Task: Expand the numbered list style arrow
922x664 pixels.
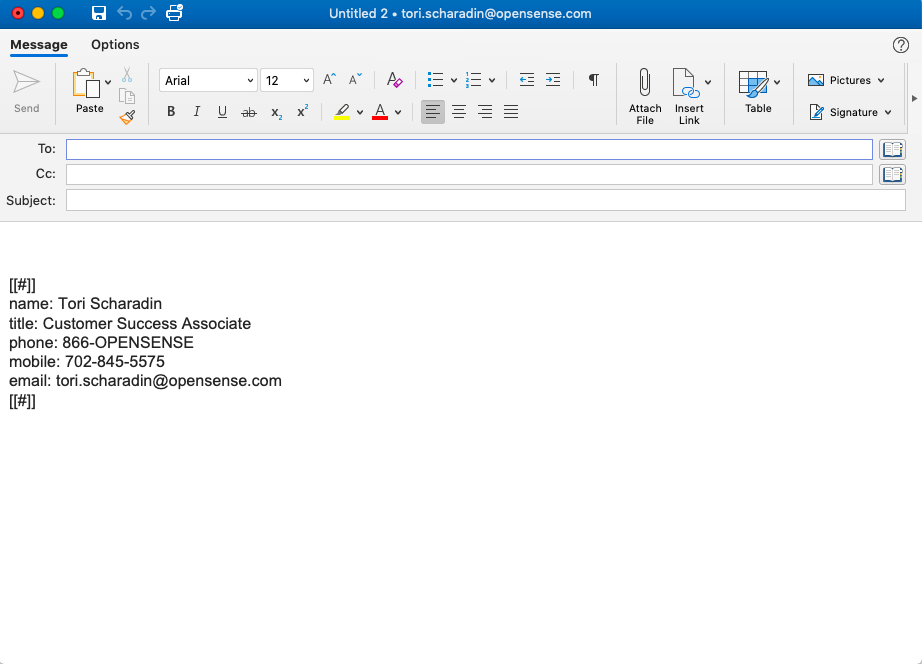Action: tap(492, 81)
